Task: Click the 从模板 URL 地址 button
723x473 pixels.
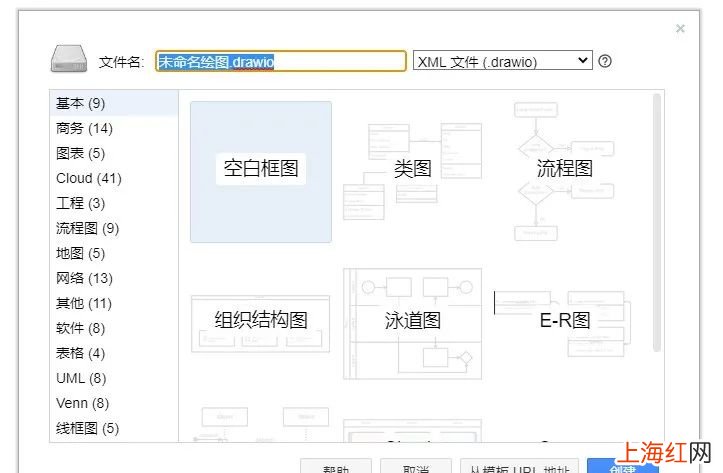Action: point(519,467)
